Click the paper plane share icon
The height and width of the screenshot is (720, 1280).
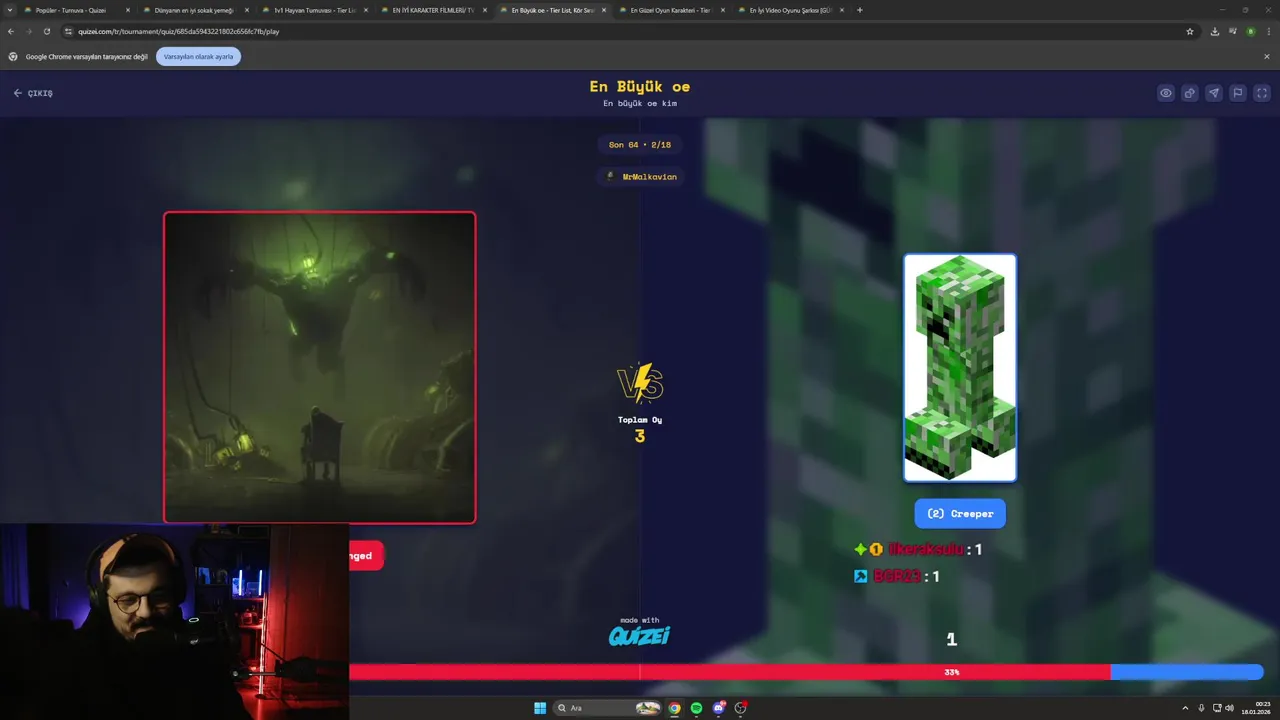click(x=1214, y=93)
